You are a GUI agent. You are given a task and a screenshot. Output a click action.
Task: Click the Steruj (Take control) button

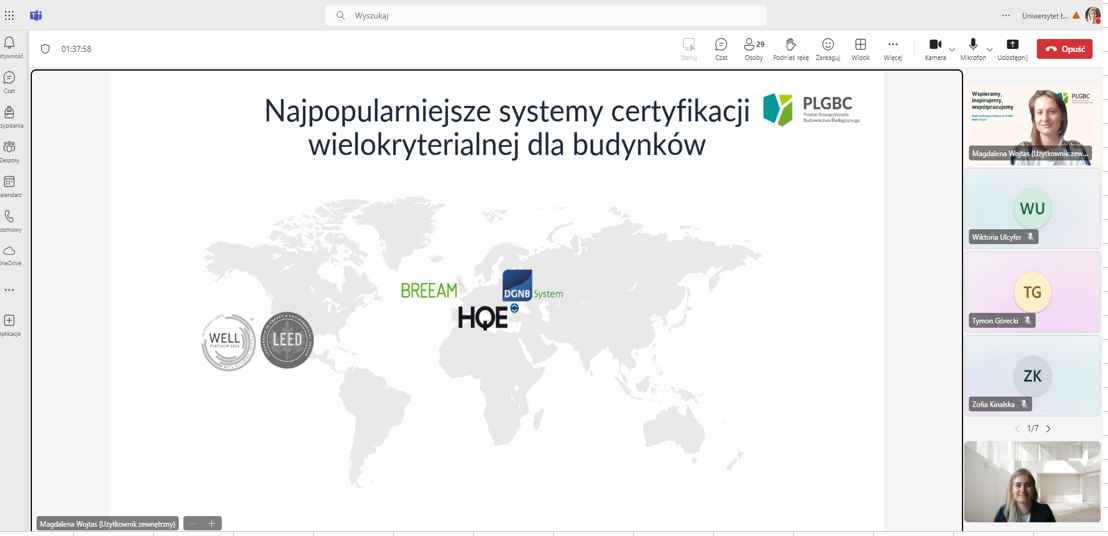click(689, 49)
